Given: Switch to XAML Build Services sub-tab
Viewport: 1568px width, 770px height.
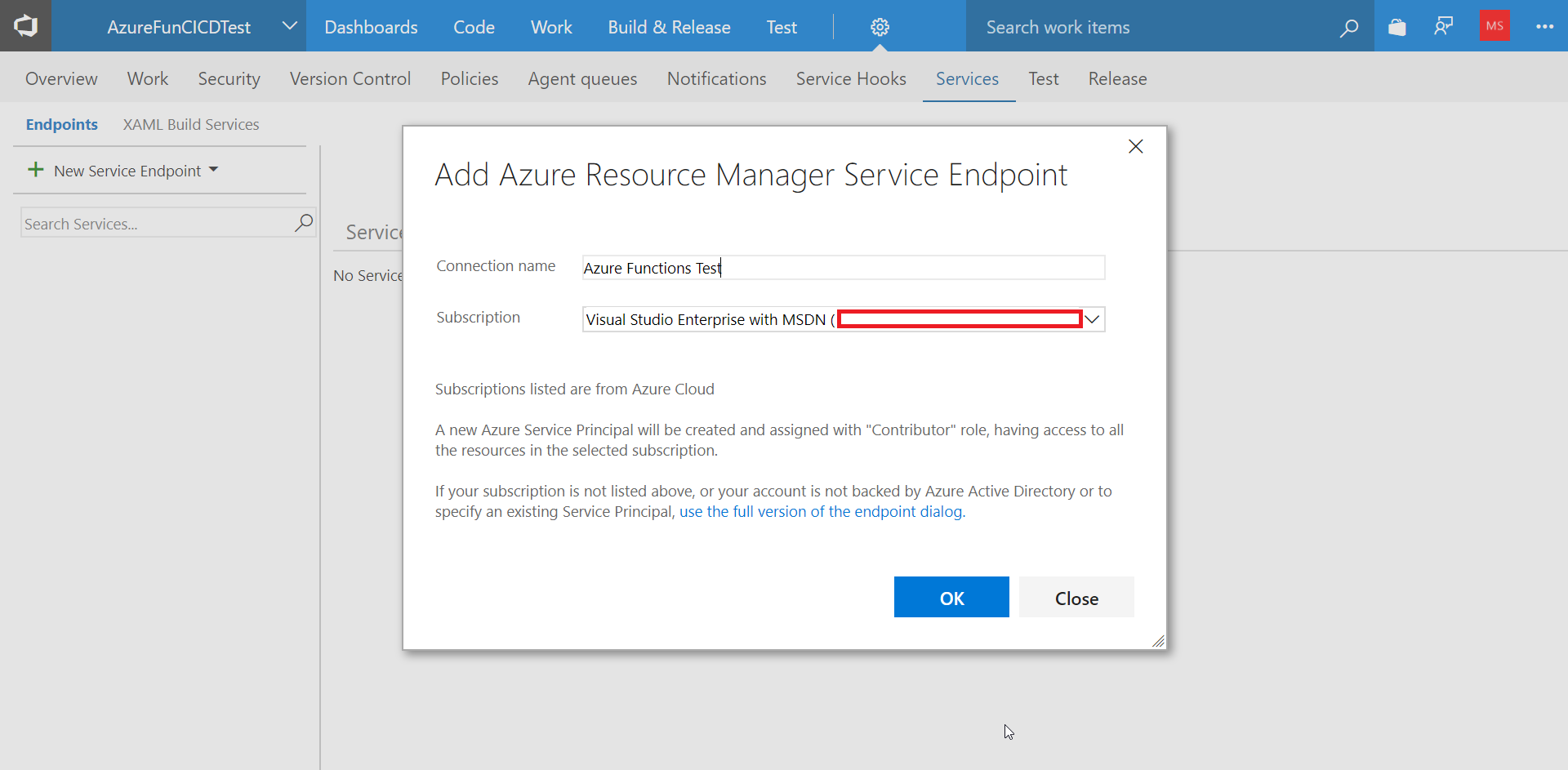Looking at the screenshot, I should [x=191, y=124].
